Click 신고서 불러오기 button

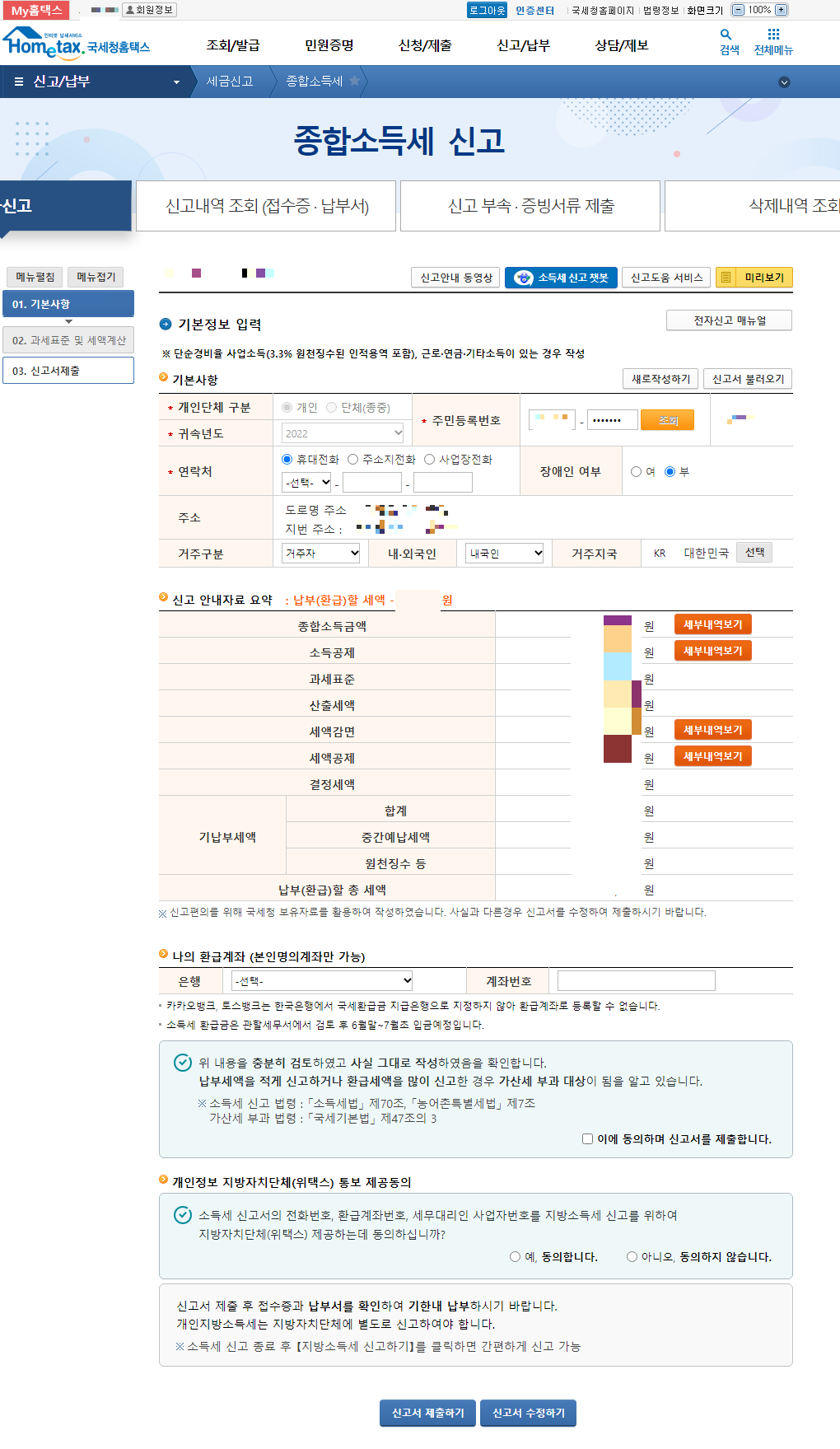pos(748,379)
